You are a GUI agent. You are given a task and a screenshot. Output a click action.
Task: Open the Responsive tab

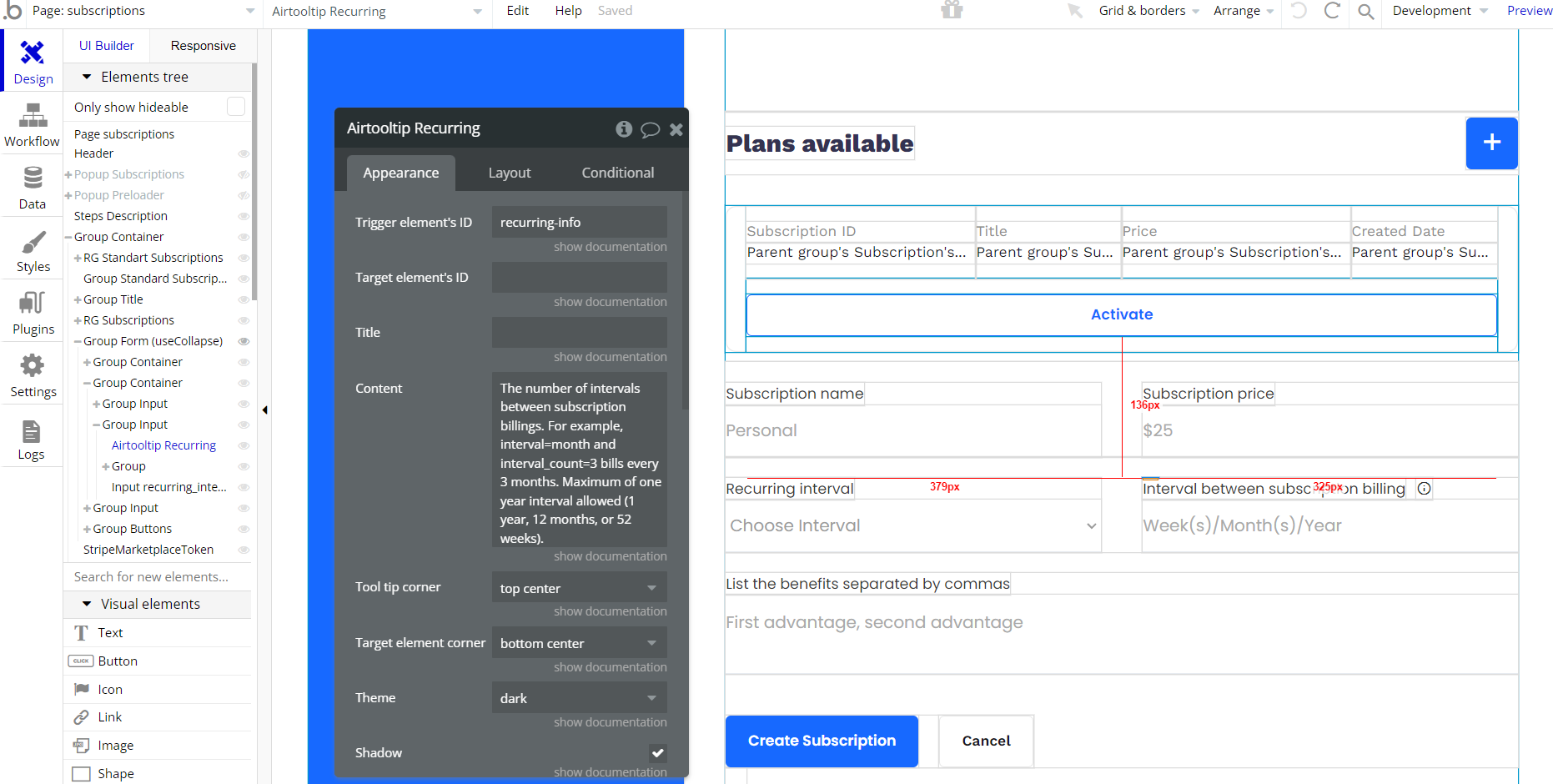tap(203, 46)
